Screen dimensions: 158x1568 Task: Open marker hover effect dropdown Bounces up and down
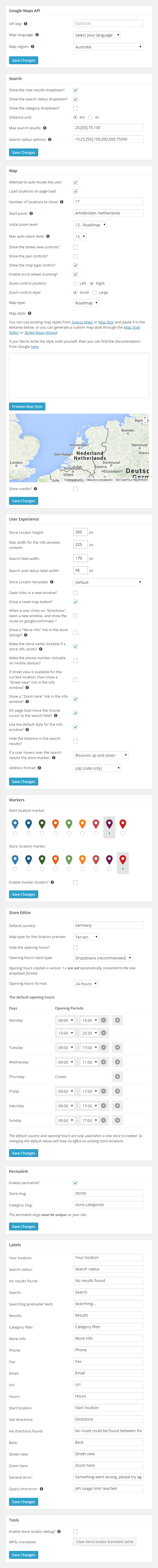tap(101, 755)
